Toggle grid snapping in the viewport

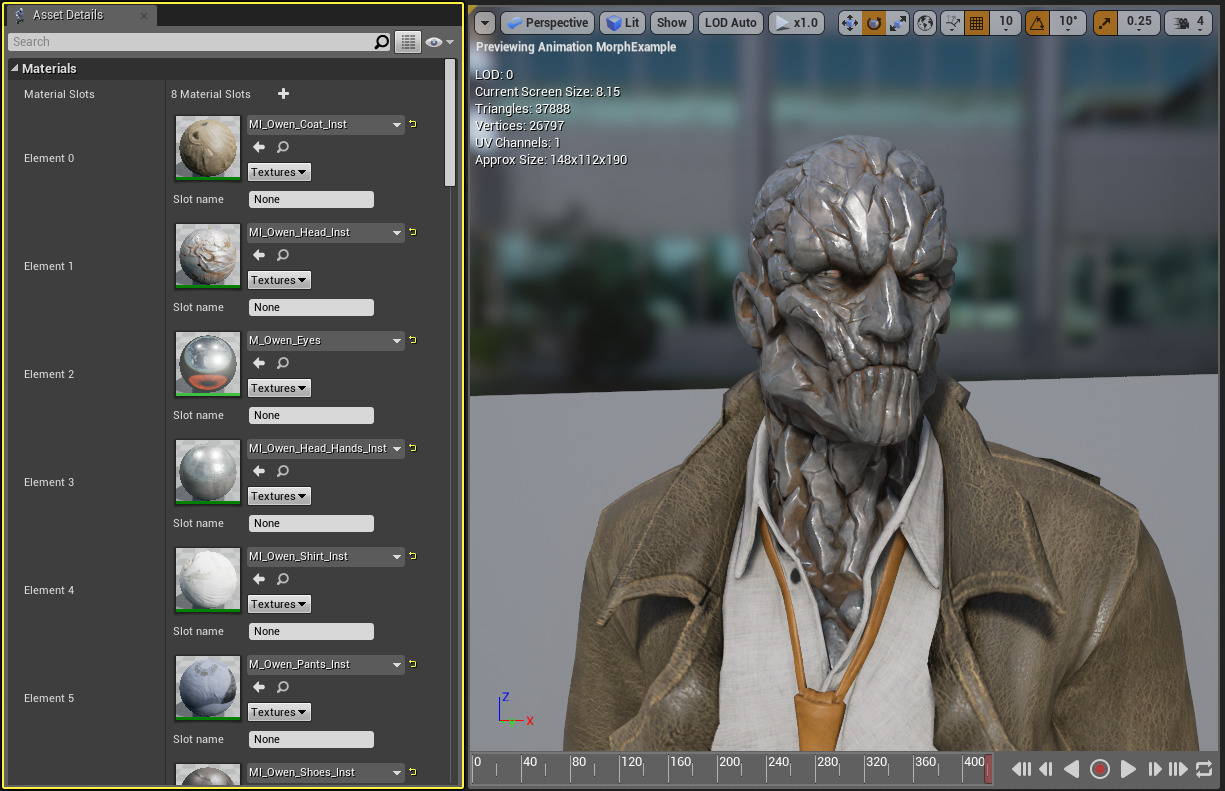(978, 23)
